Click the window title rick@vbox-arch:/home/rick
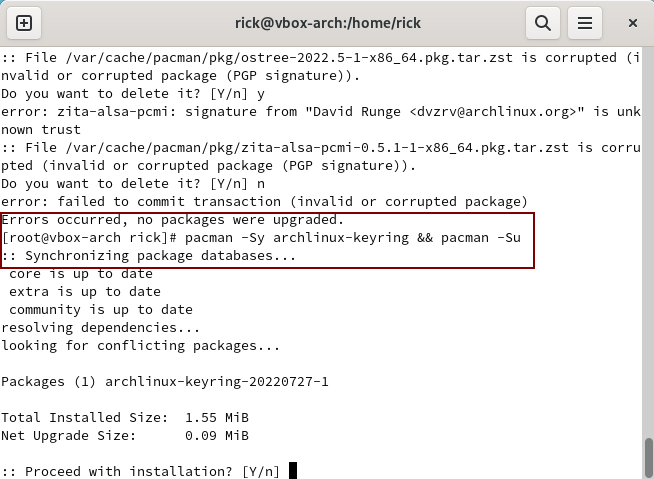Image resolution: width=654 pixels, height=479 pixels. point(328,23)
